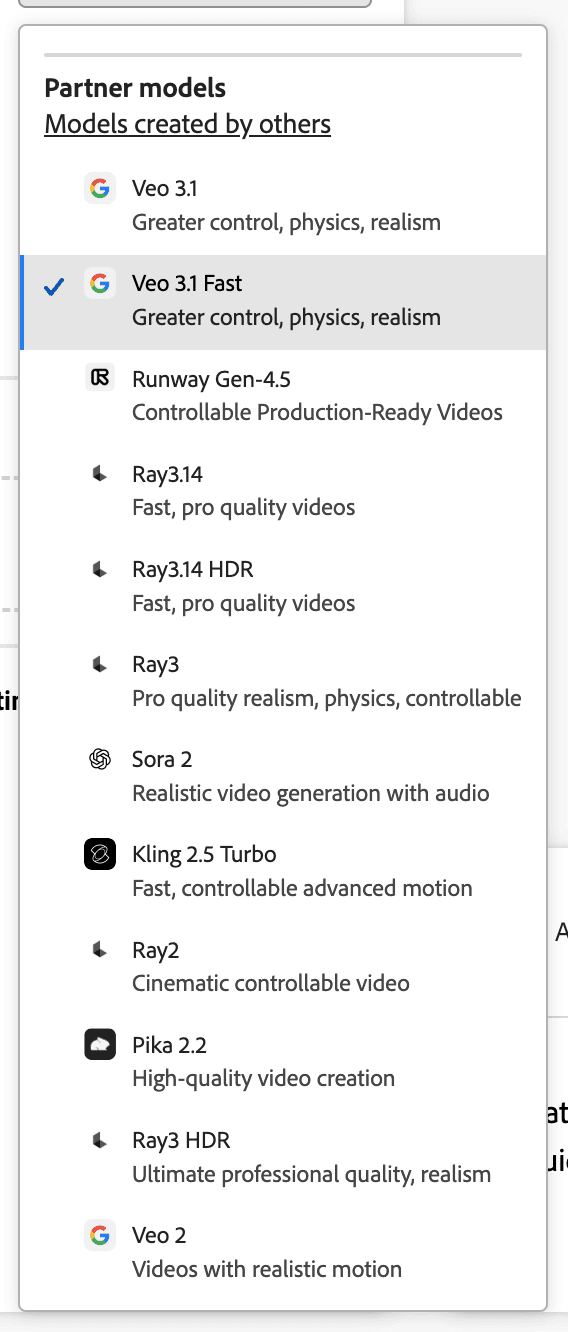Choose Veo 3.1 Fast from the model list
Screen dimensions: 568x1332
tap(283, 302)
